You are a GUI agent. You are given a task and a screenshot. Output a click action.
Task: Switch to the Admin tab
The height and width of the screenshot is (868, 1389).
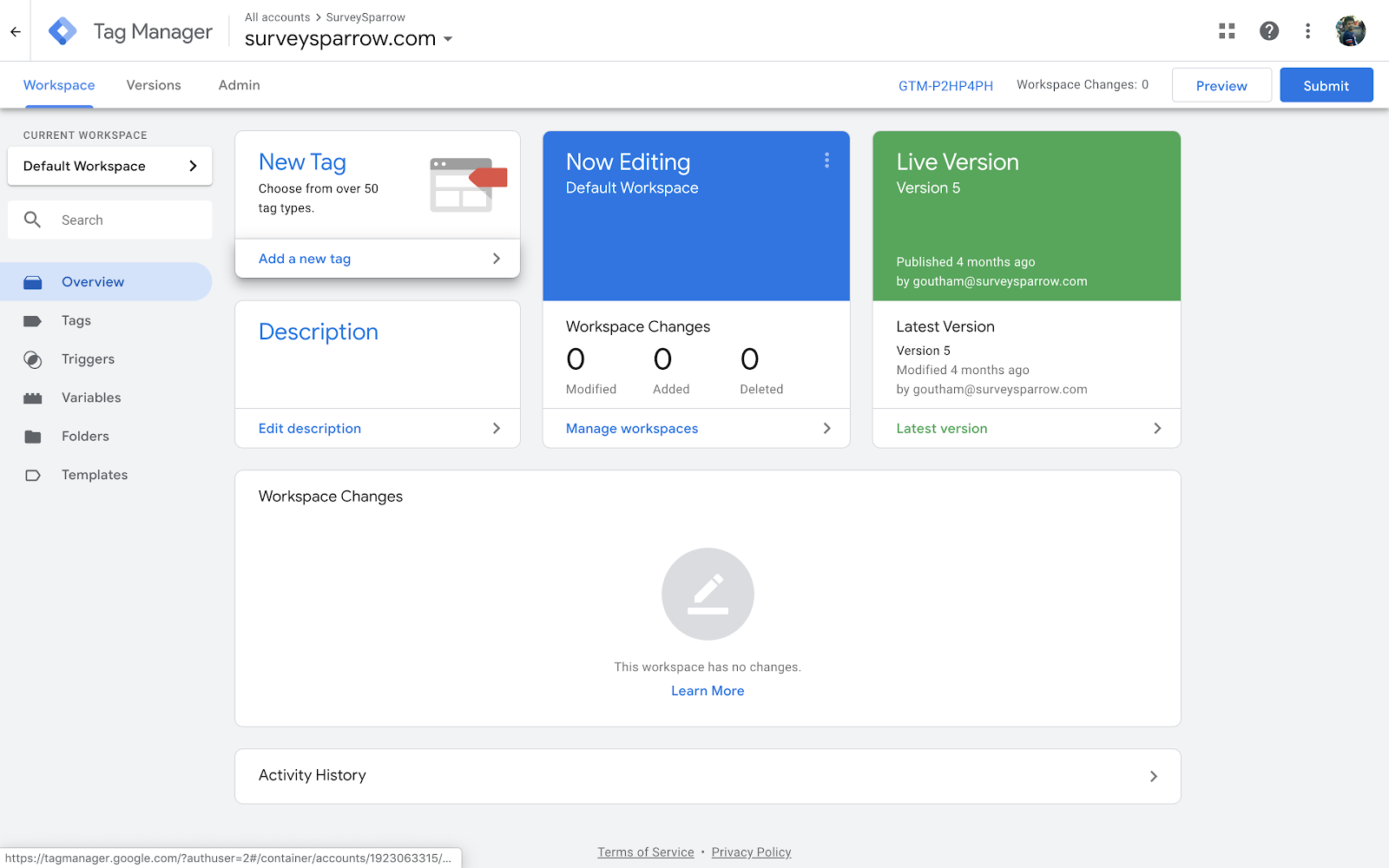(240, 85)
